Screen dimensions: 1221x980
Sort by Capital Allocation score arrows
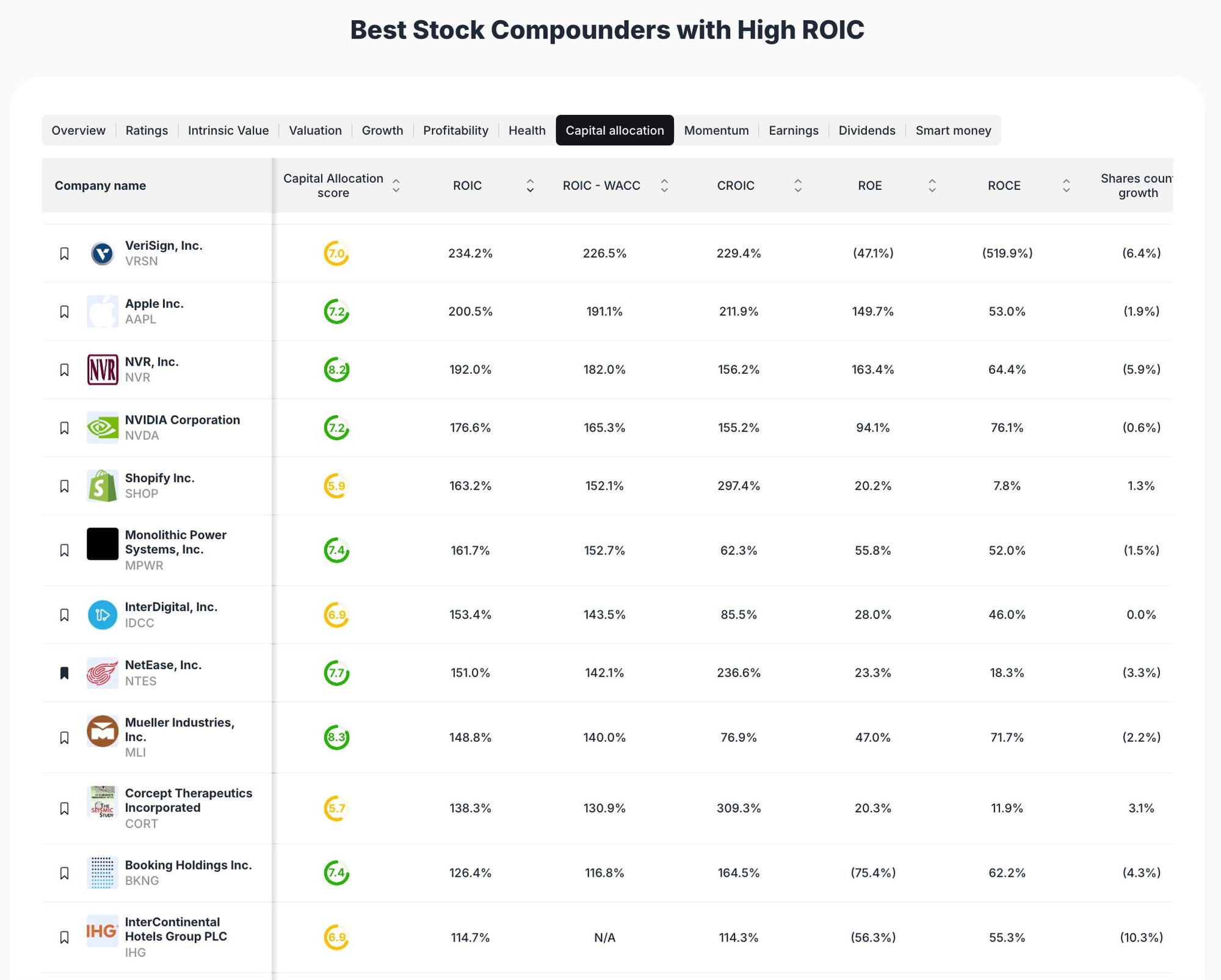pyautogui.click(x=396, y=186)
